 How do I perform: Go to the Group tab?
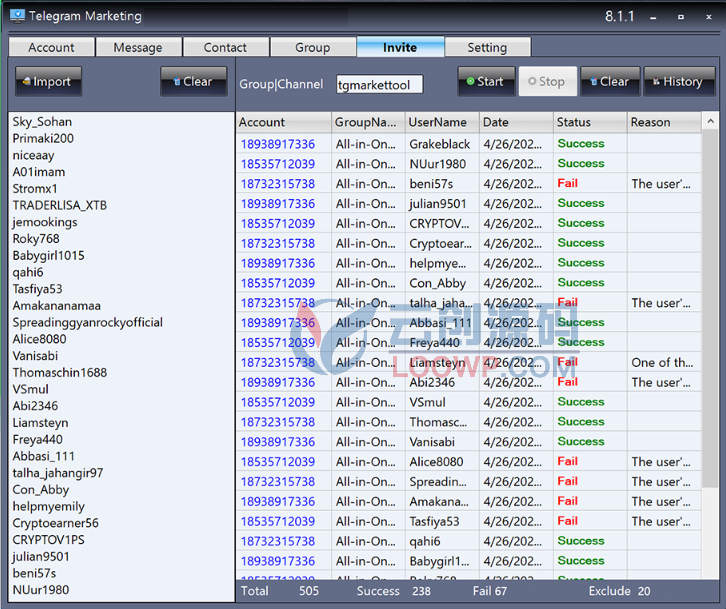coord(313,47)
